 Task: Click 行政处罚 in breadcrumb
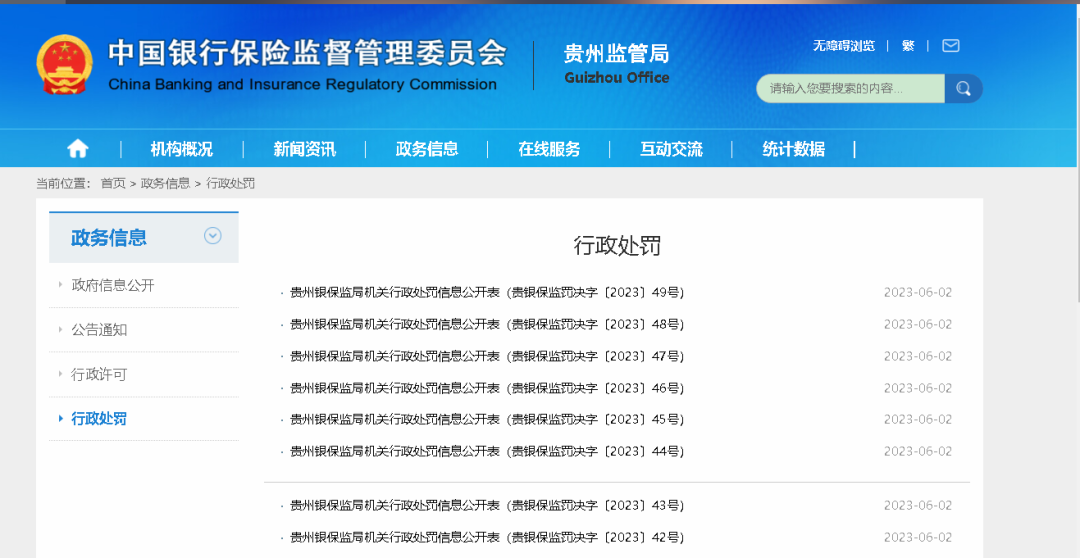pyautogui.click(x=231, y=183)
